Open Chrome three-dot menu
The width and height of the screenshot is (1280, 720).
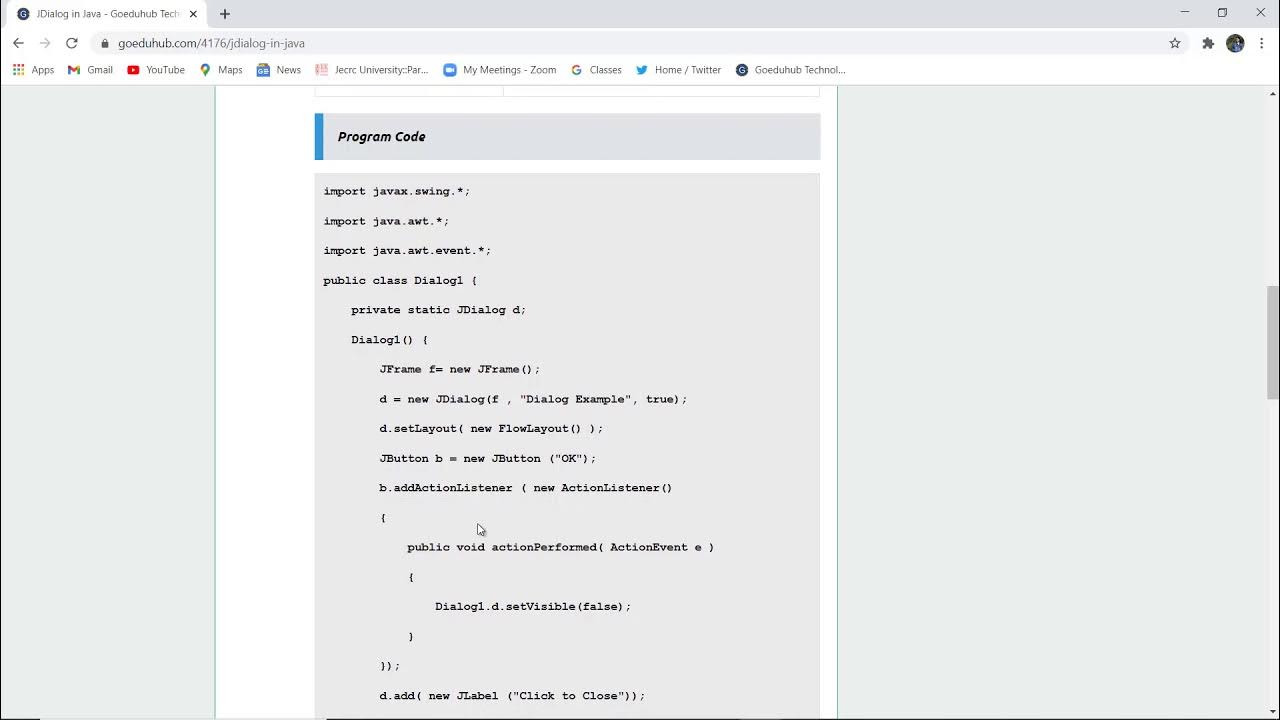[1262, 43]
